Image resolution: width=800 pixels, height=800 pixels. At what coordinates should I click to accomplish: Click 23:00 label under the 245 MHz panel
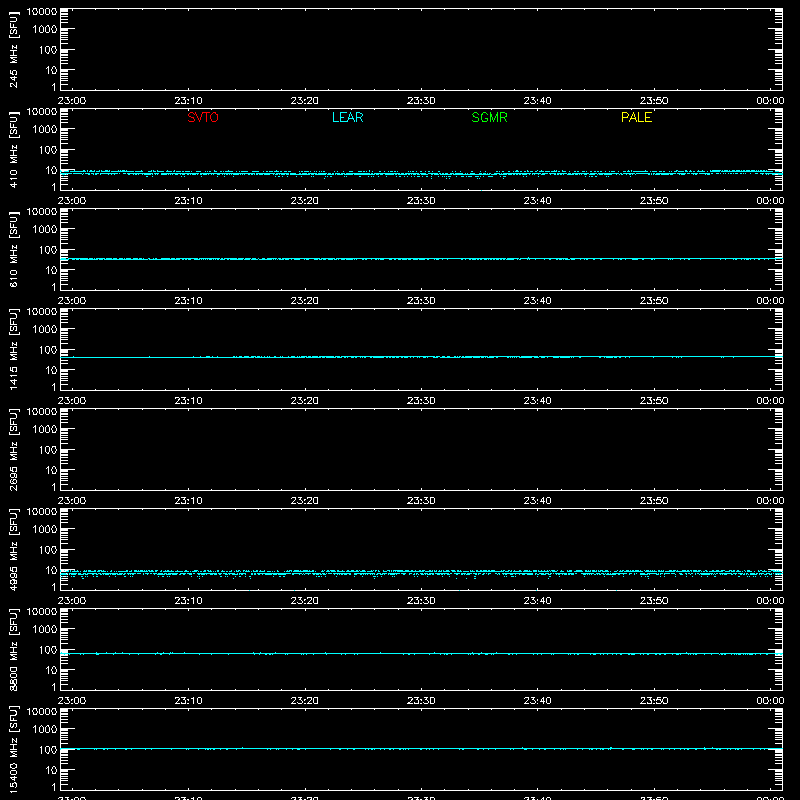coord(72,101)
